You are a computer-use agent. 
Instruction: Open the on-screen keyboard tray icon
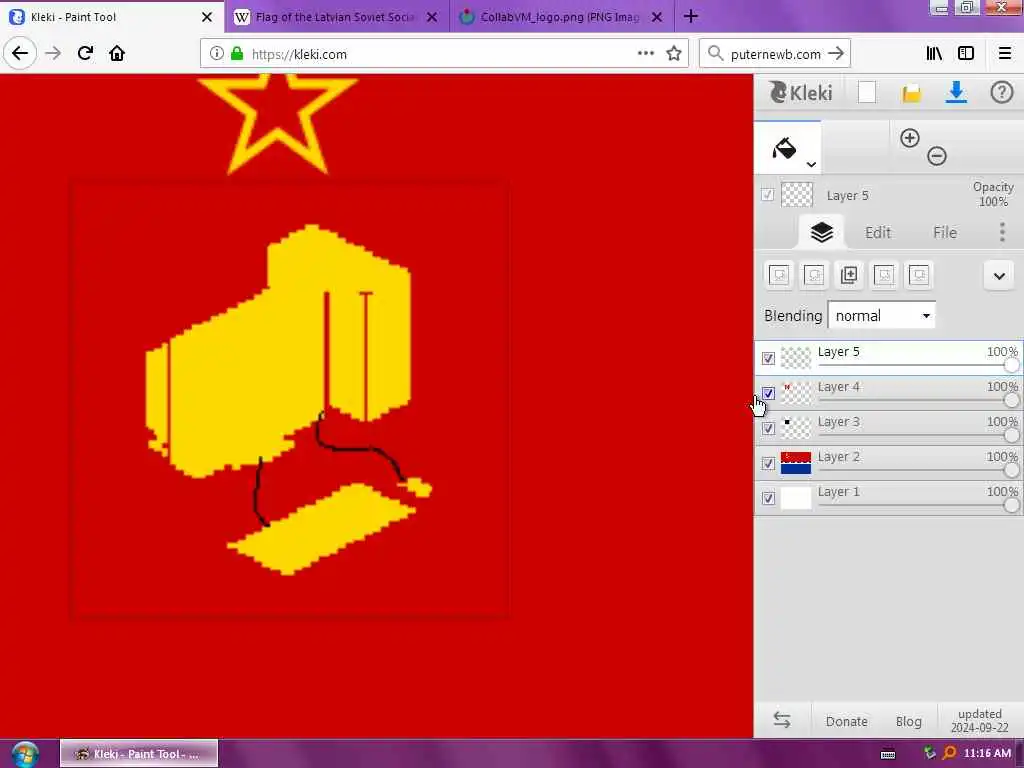(888, 754)
